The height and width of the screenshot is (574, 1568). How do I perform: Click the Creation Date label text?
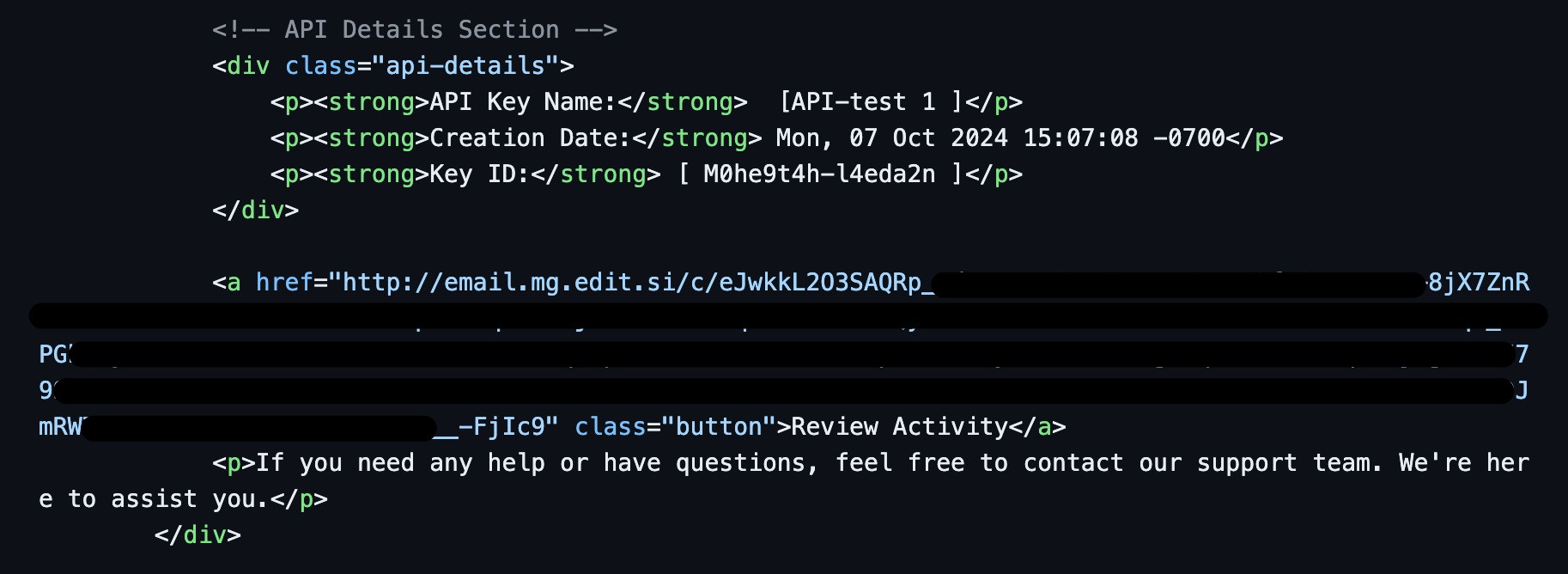pyautogui.click(x=530, y=137)
